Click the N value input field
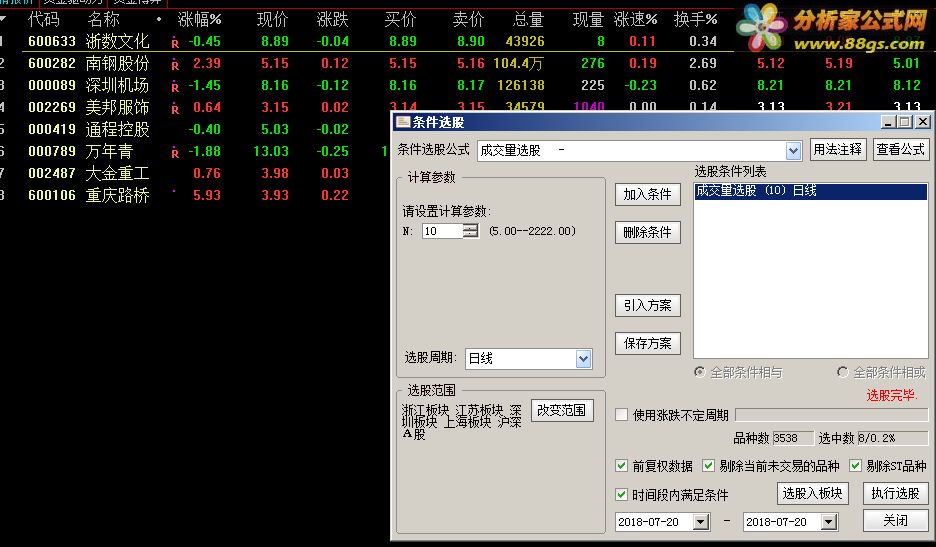The width and height of the screenshot is (936, 547). coord(442,231)
